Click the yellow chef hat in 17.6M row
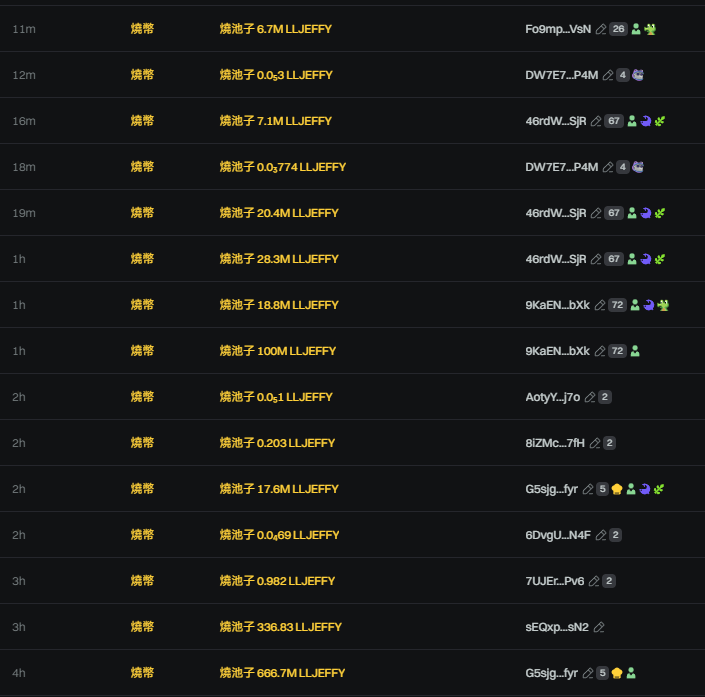 click(x=617, y=489)
